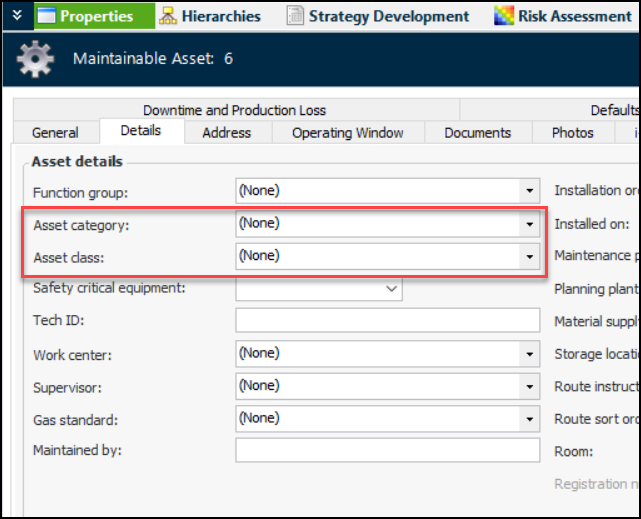Click the Maintained by text field
The width and height of the screenshot is (641, 519).
click(387, 451)
